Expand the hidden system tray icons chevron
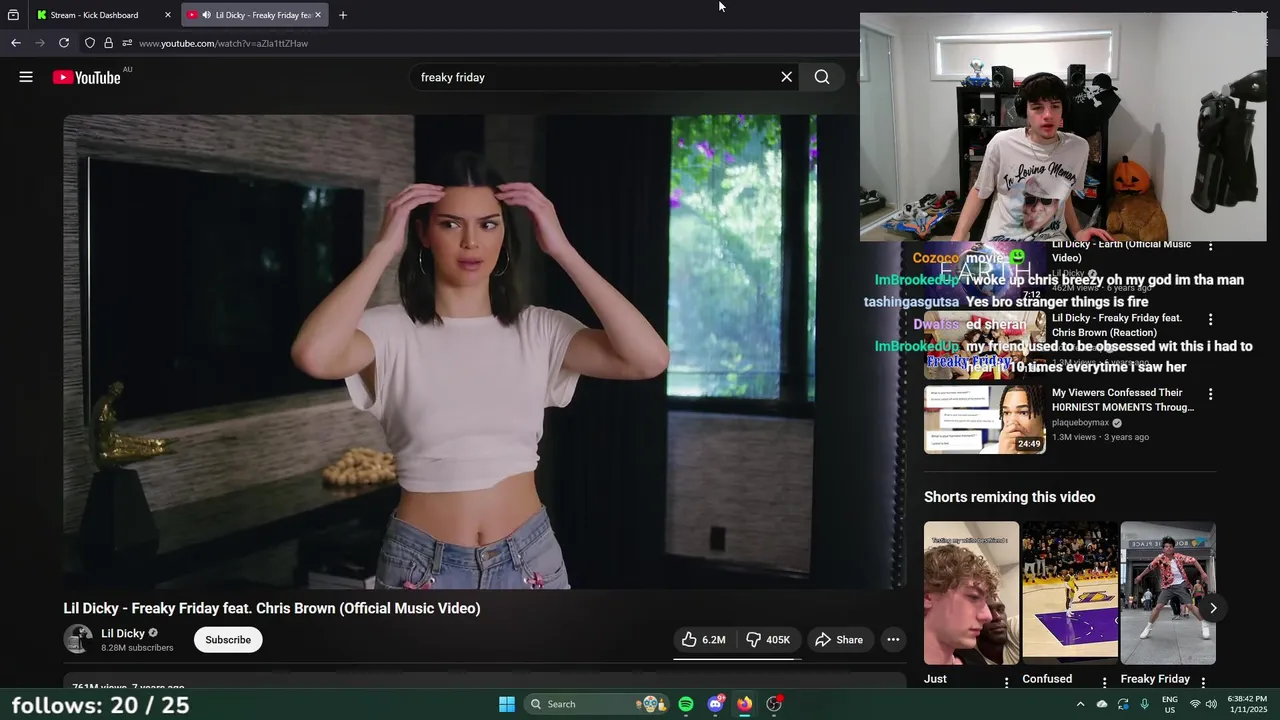Image resolution: width=1280 pixels, height=720 pixels. pos(1080,704)
